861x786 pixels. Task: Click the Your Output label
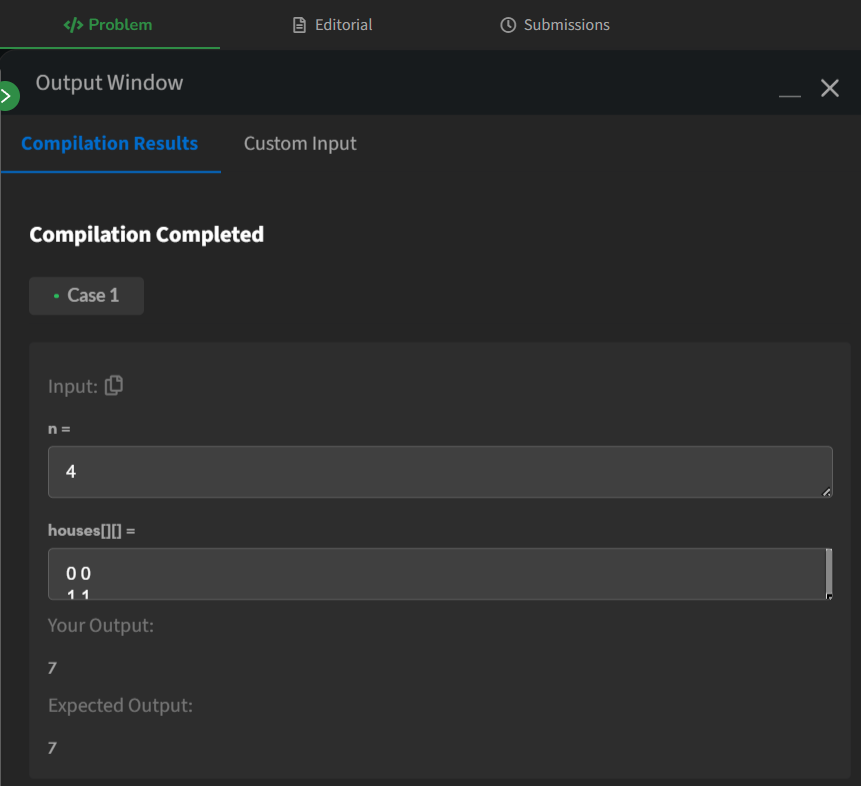[x=100, y=626]
